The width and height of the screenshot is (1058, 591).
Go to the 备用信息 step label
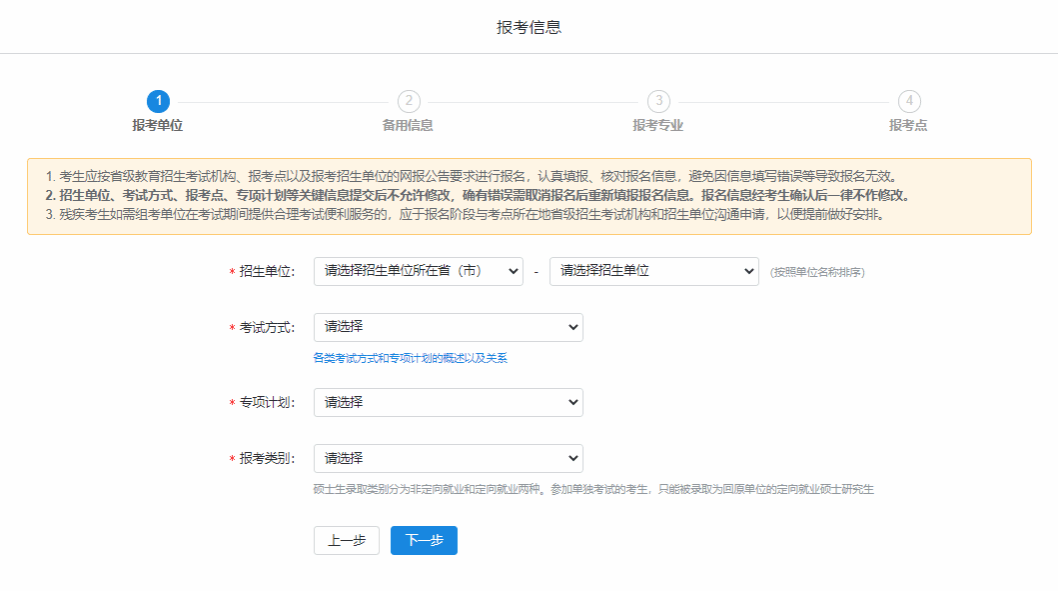[x=408, y=125]
